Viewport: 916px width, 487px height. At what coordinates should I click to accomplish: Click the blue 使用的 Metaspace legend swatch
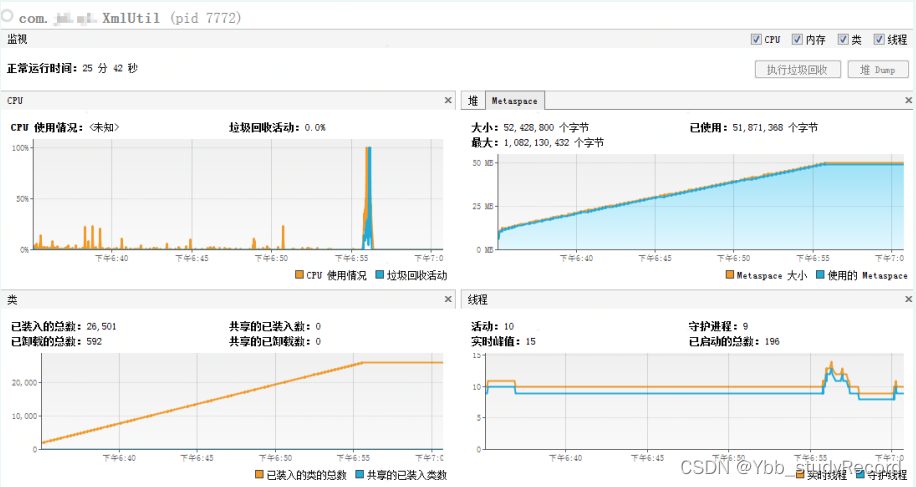pyautogui.click(x=820, y=274)
